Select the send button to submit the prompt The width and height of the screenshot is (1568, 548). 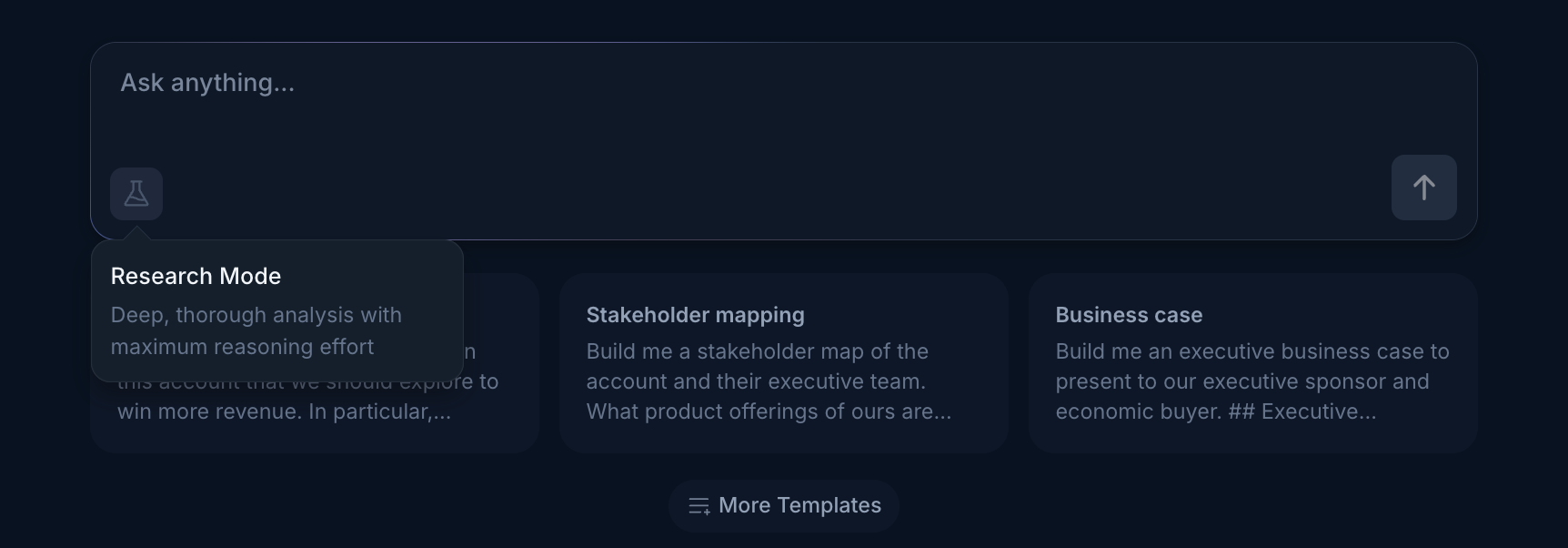click(x=1422, y=188)
